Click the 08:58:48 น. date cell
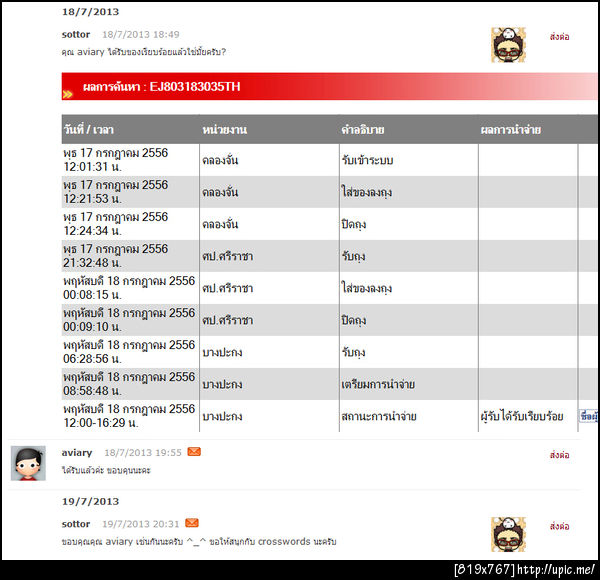The image size is (600, 580). tap(130, 384)
